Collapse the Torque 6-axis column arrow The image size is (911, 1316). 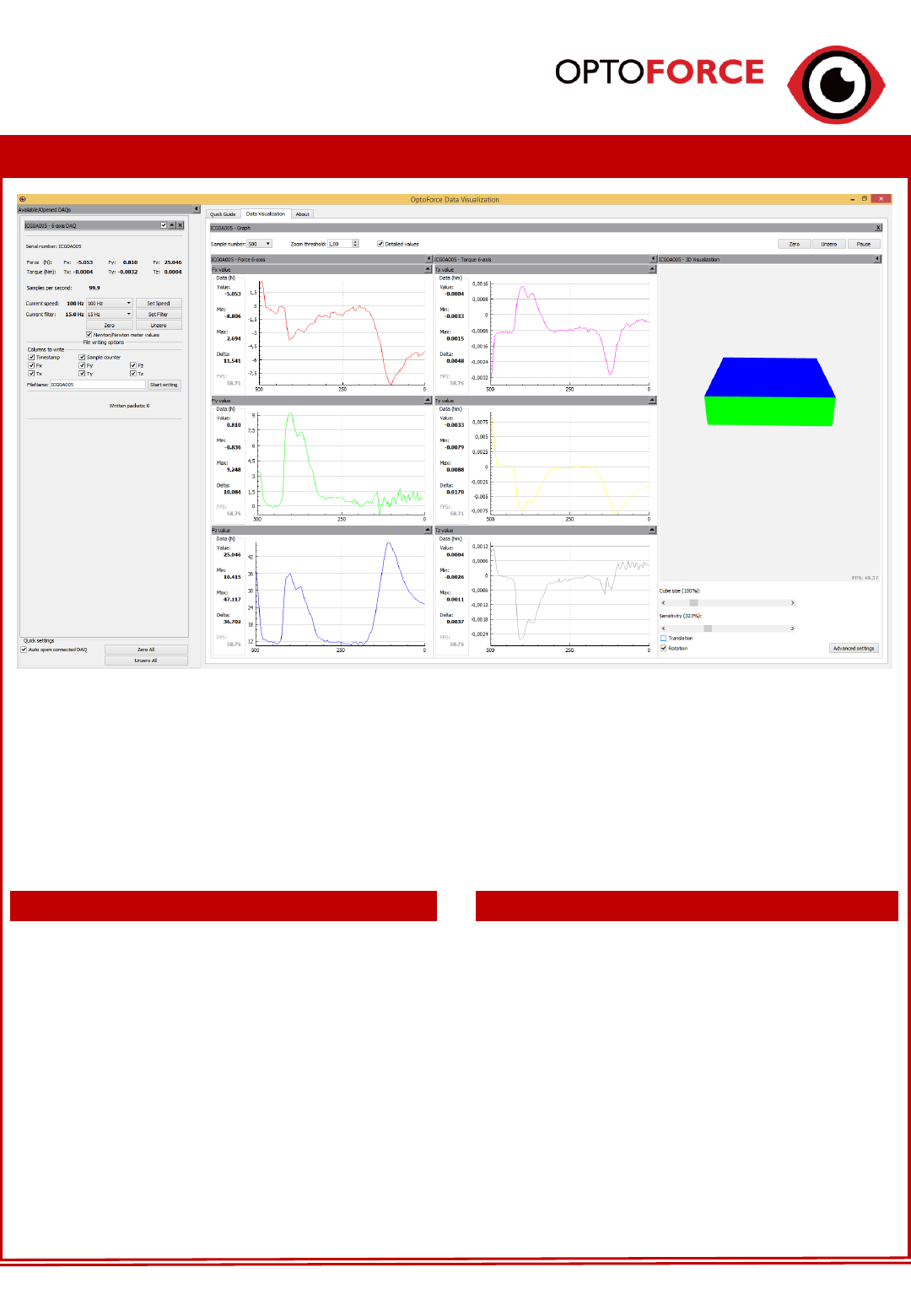652,259
